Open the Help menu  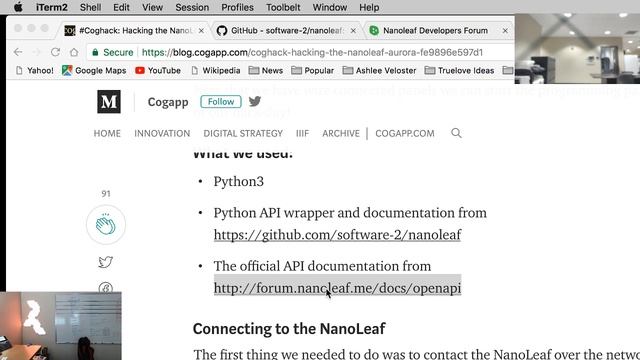369,7
